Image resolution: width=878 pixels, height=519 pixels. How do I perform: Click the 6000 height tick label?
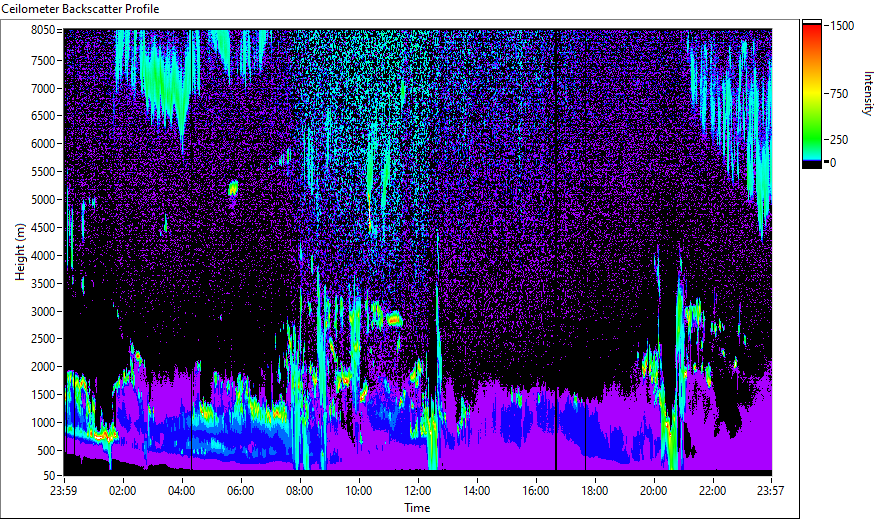point(43,144)
